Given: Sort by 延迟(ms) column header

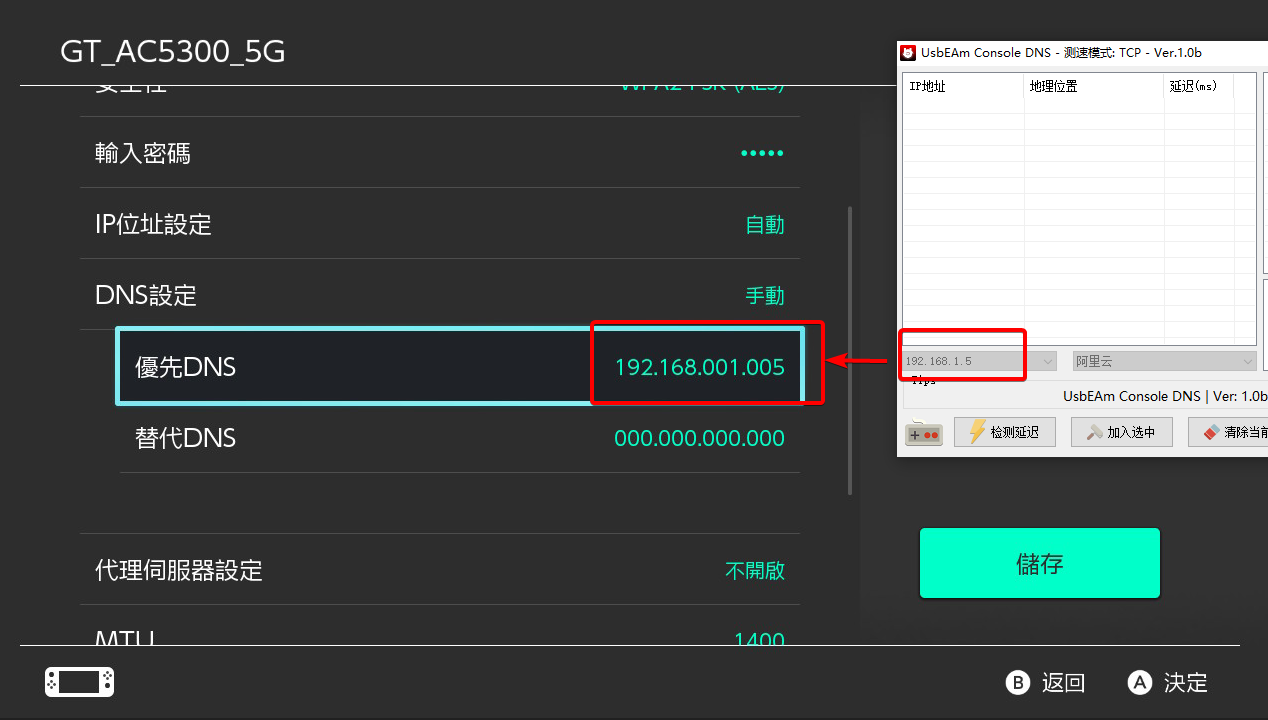Looking at the screenshot, I should [x=1198, y=86].
